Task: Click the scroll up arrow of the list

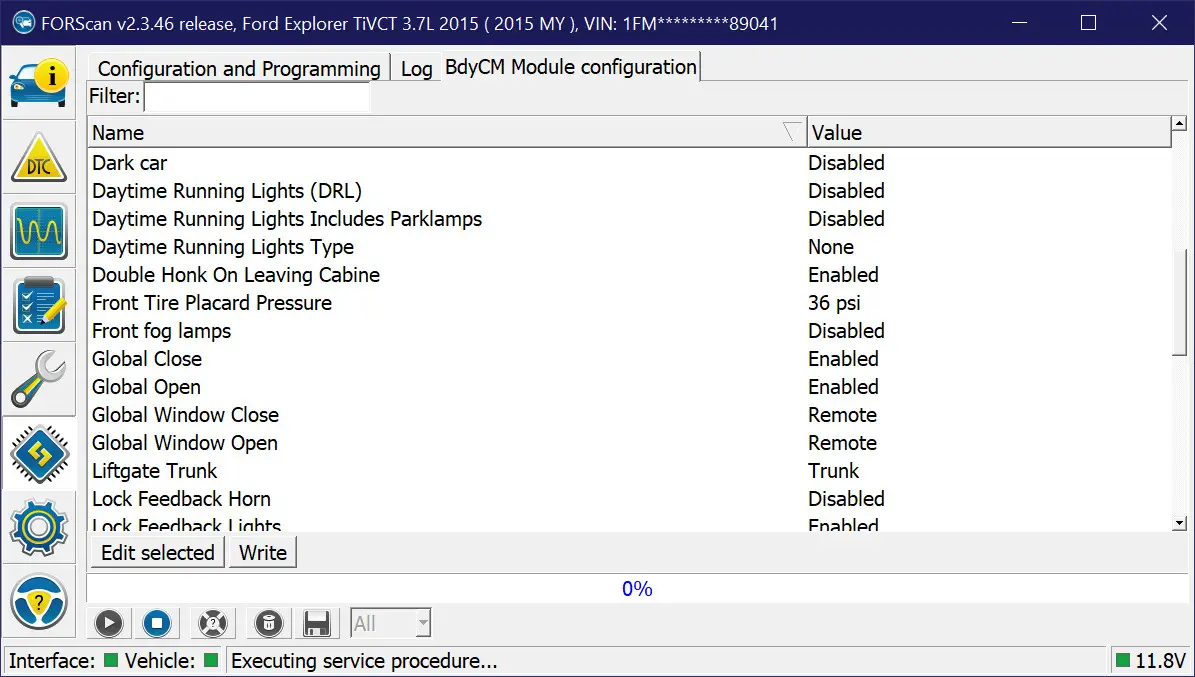Action: coord(1180,123)
